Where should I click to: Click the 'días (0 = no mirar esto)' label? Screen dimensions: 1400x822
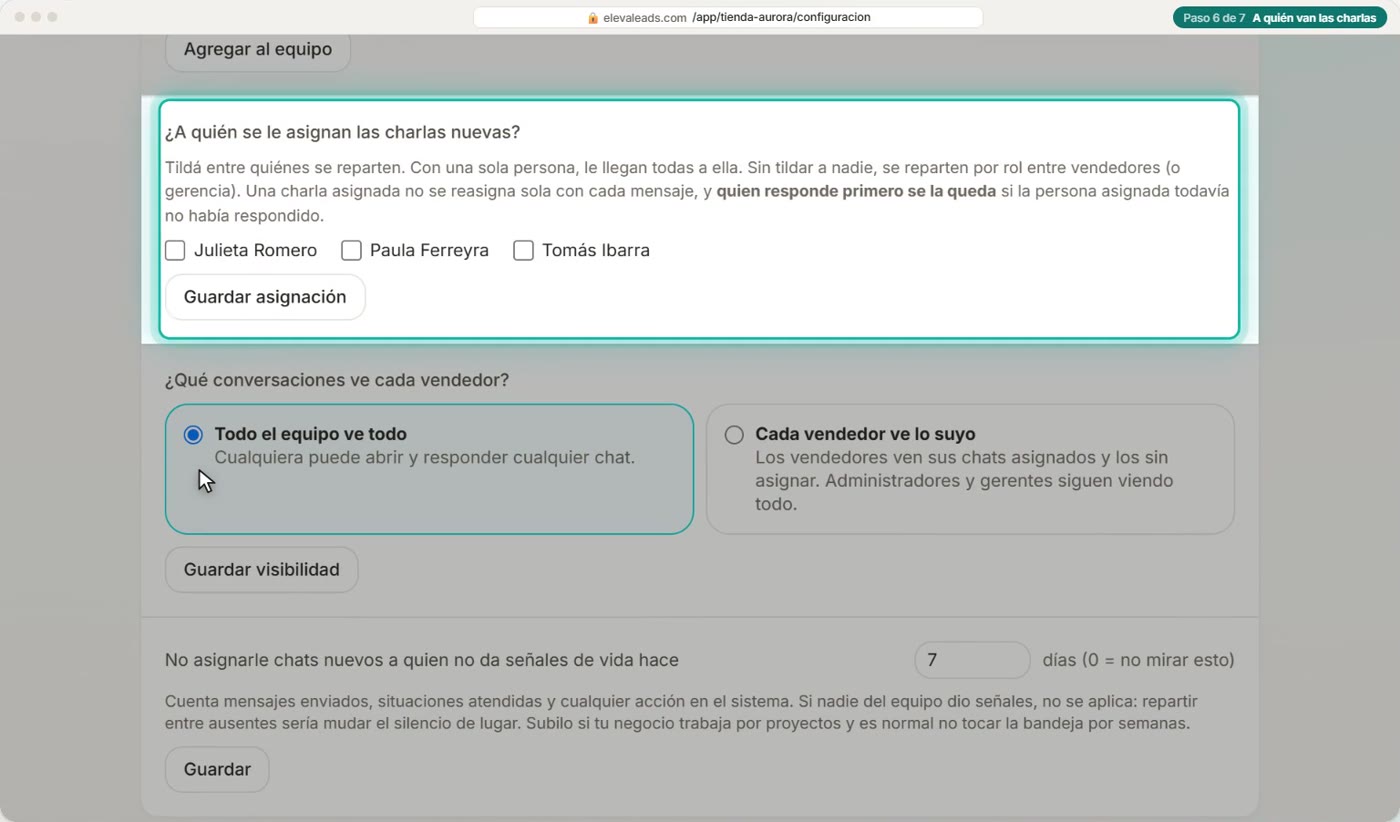pyautogui.click(x=1138, y=660)
